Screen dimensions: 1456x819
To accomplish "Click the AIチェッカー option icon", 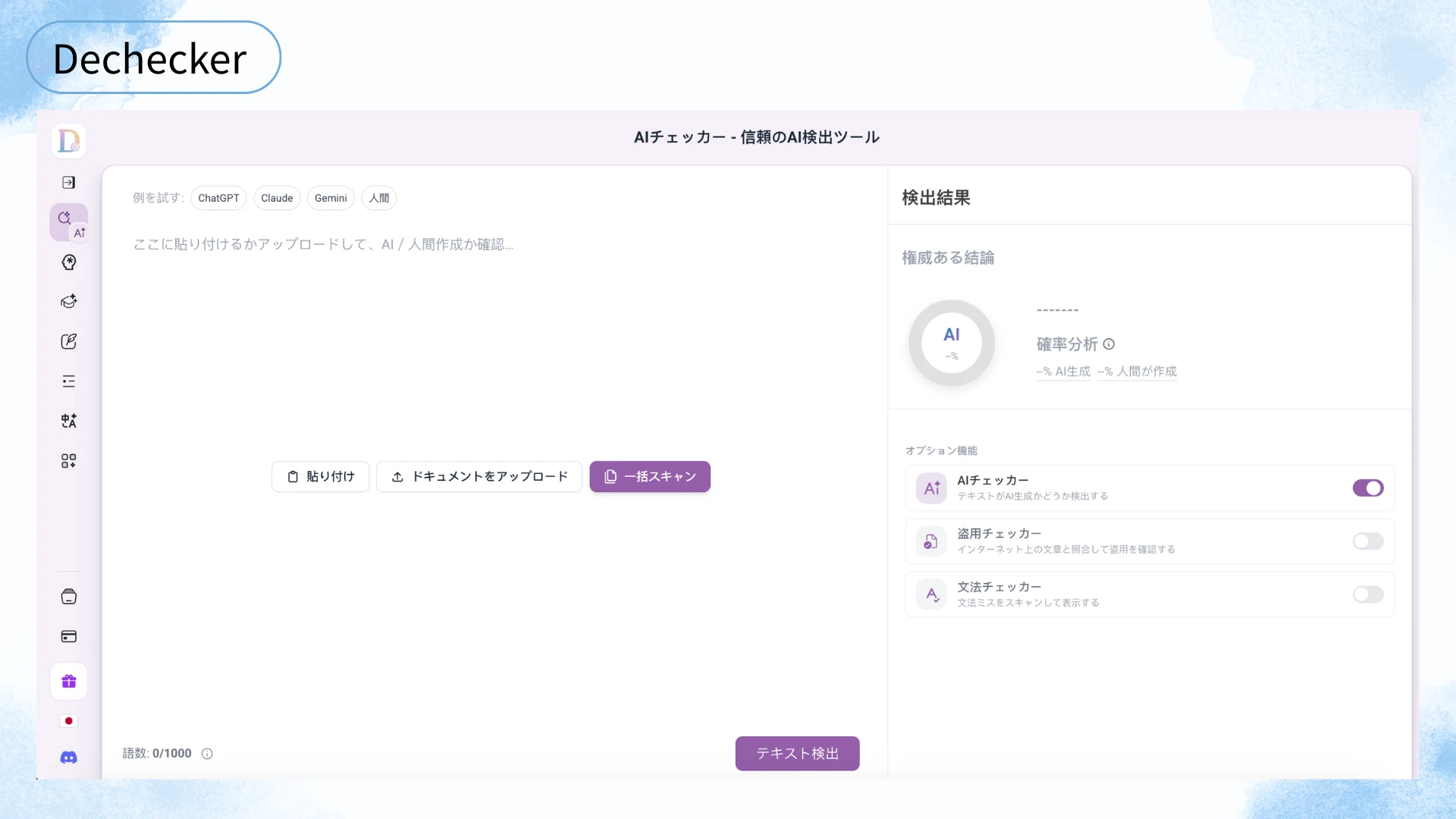I will tap(931, 488).
